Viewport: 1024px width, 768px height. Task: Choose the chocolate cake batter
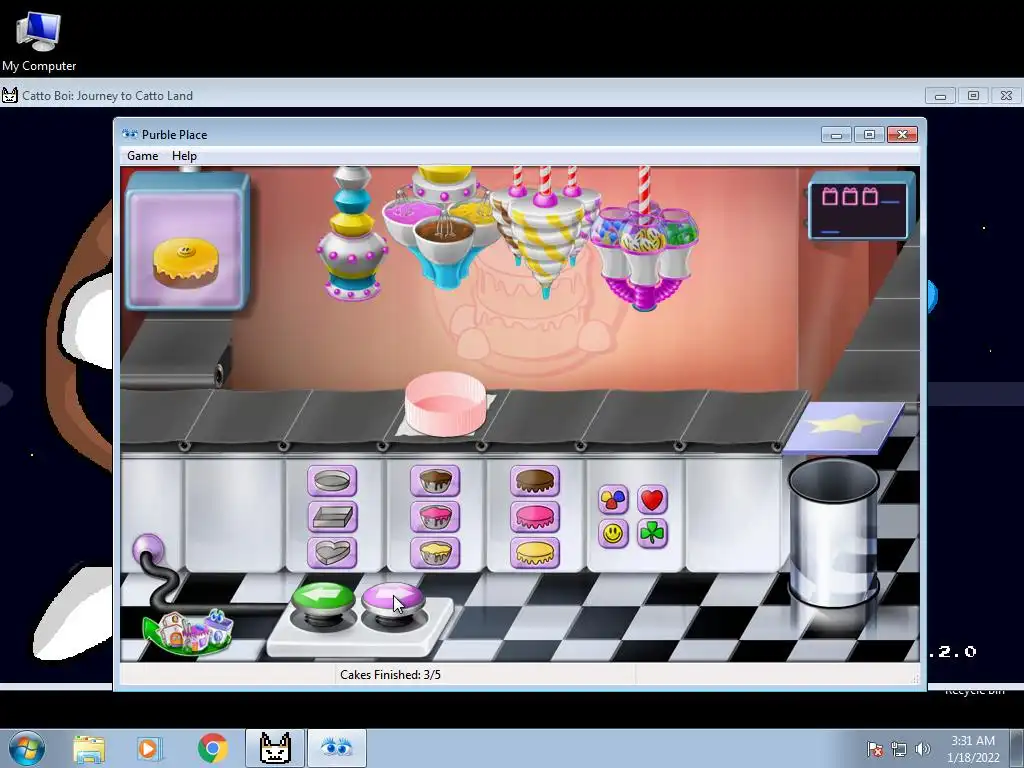pos(435,481)
